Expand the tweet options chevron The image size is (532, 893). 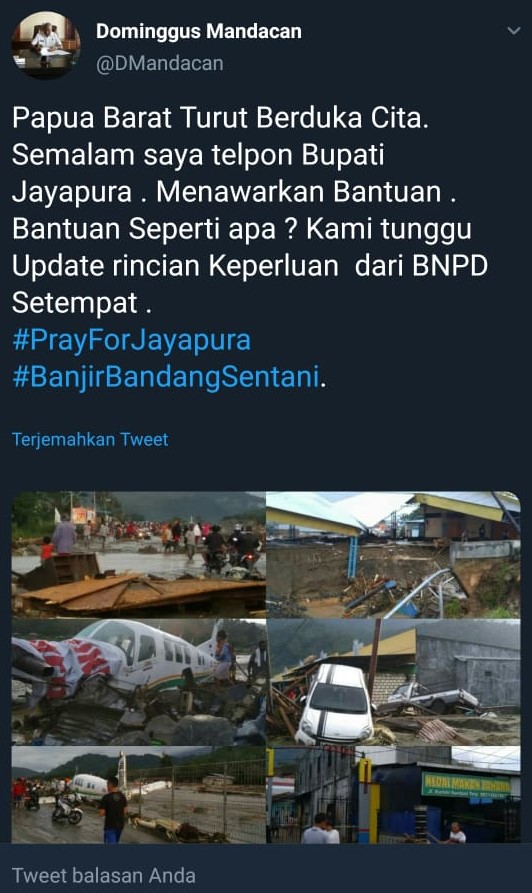pyautogui.click(x=514, y=31)
